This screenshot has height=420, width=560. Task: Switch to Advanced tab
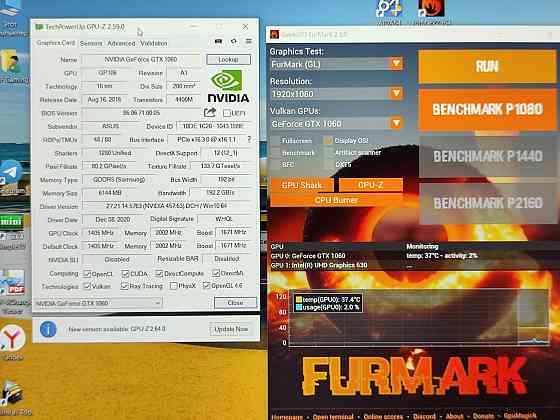point(121,43)
